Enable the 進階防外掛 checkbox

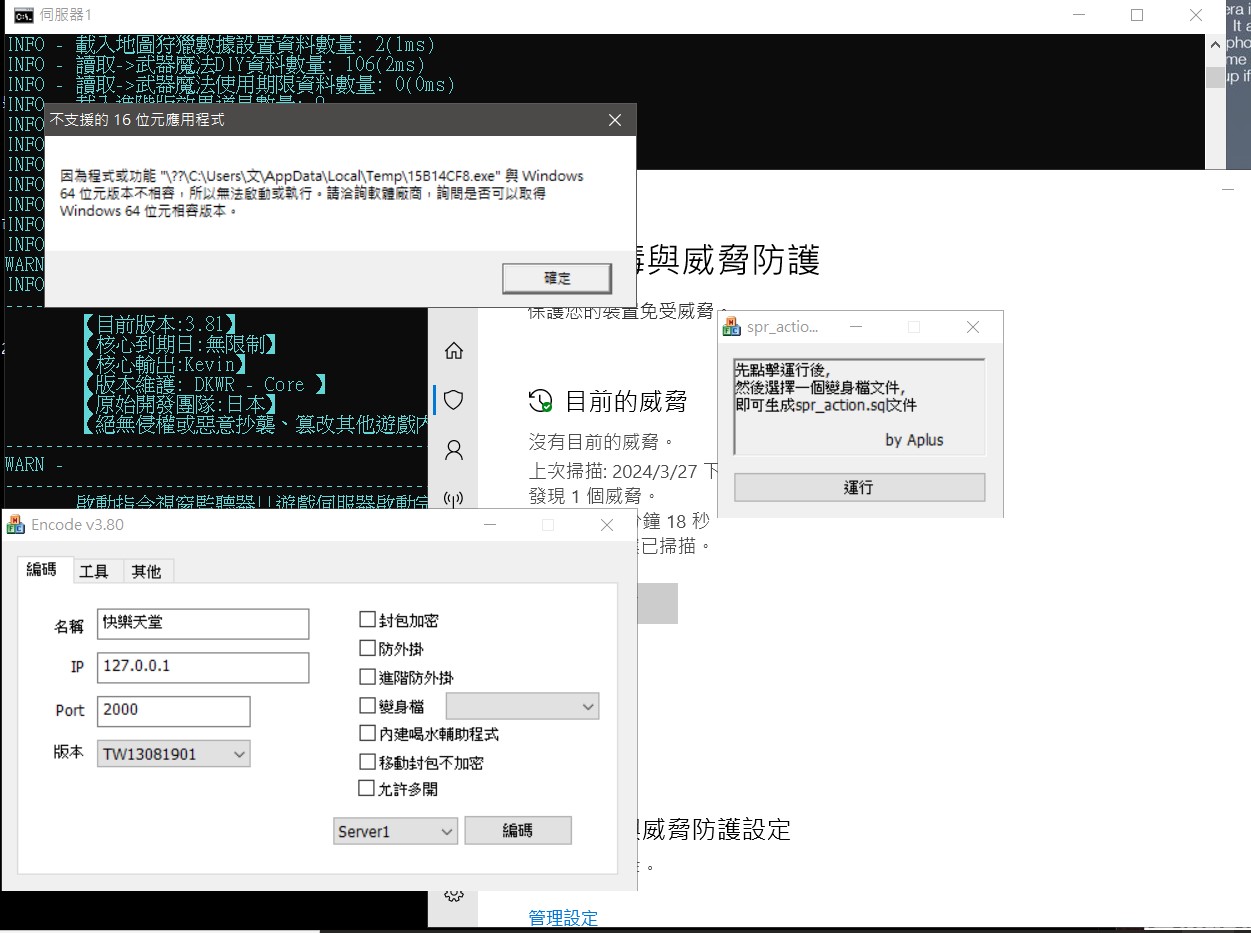(x=367, y=677)
